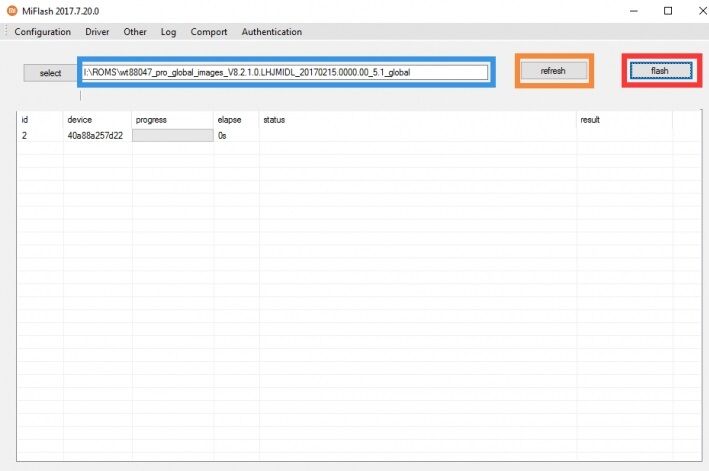
Task: Open the Log menu
Action: tap(168, 32)
